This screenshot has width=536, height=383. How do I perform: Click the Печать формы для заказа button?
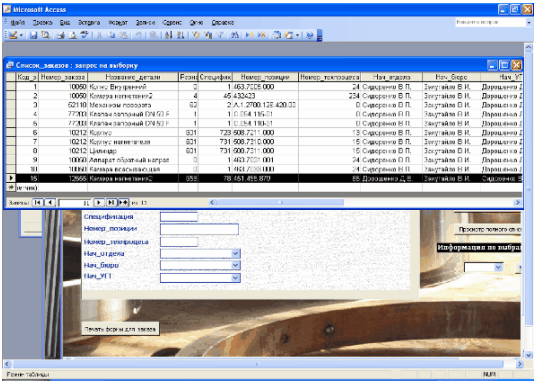click(x=120, y=329)
